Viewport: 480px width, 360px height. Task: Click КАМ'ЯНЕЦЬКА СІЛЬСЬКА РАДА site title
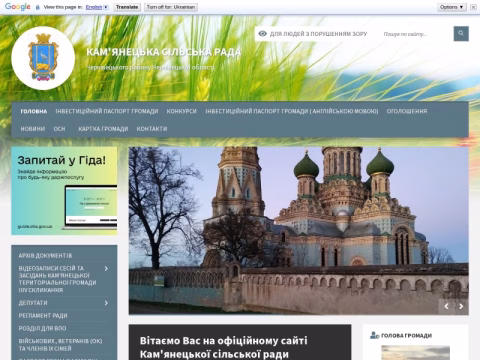[163, 52]
